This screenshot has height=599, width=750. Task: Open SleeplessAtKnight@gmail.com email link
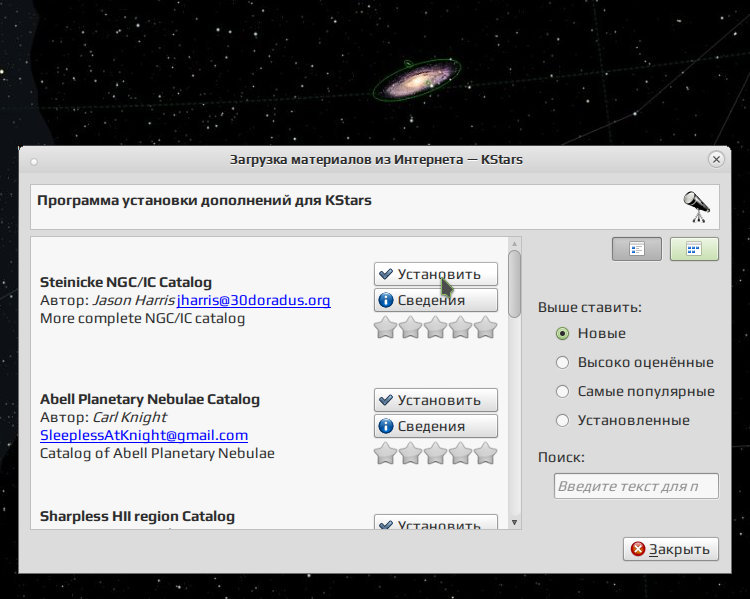(144, 435)
